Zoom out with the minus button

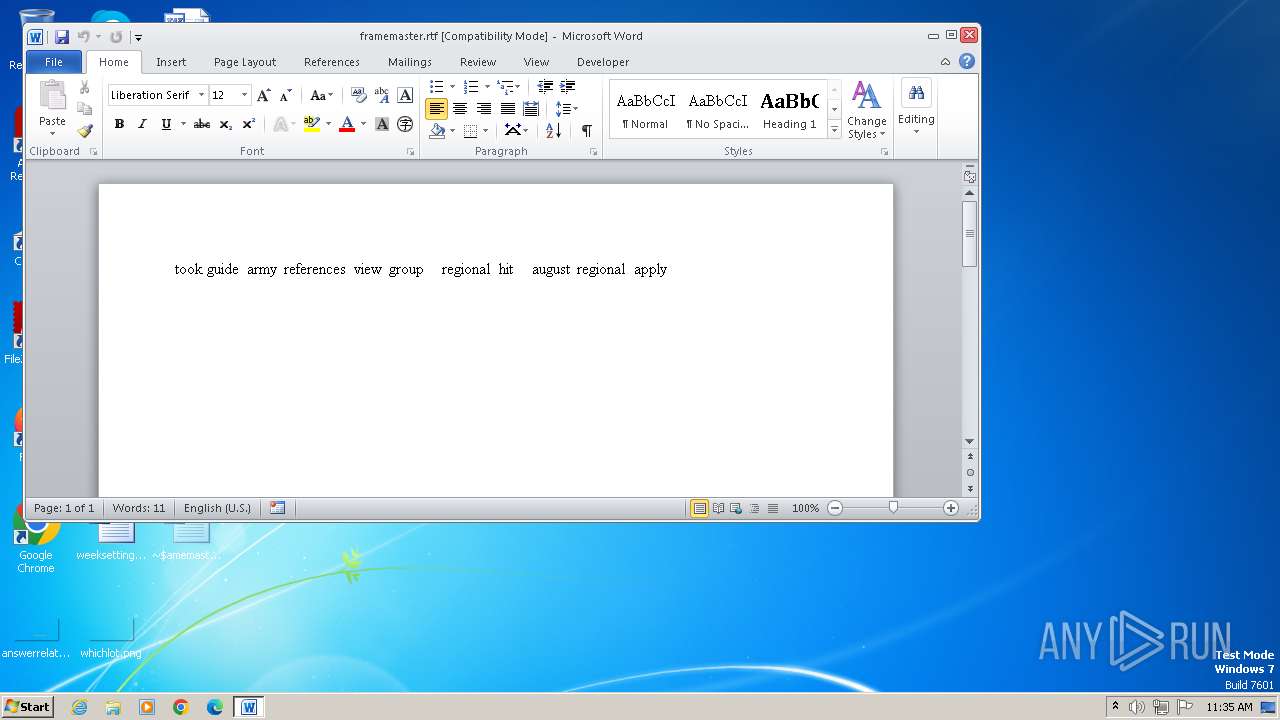pos(835,508)
